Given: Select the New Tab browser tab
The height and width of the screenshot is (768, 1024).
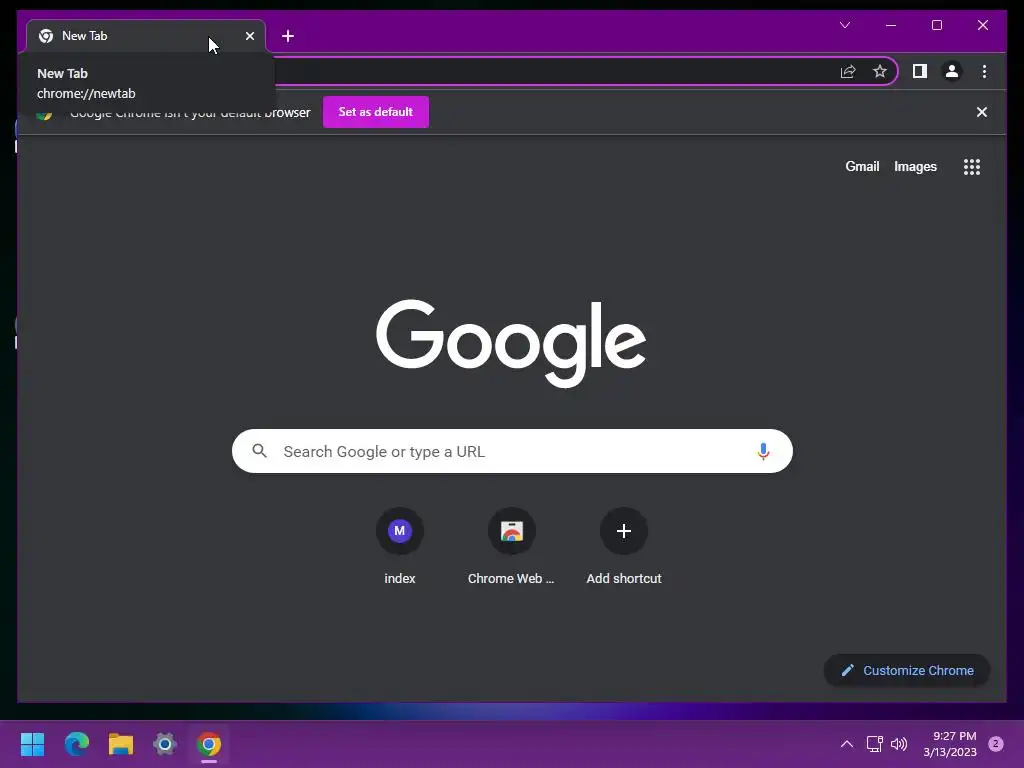Looking at the screenshot, I should pyautogui.click(x=146, y=36).
